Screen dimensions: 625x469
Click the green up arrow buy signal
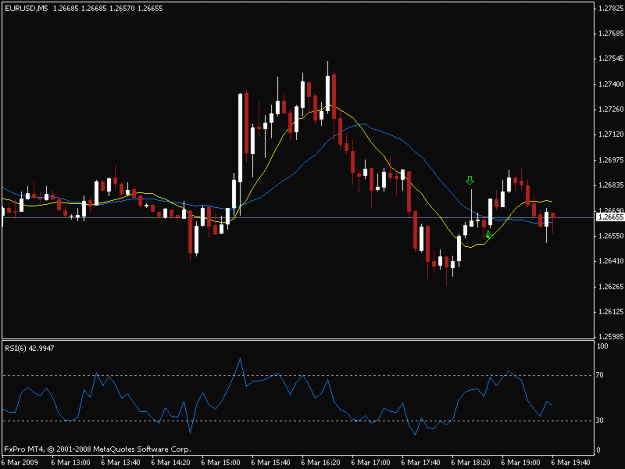tap(489, 235)
